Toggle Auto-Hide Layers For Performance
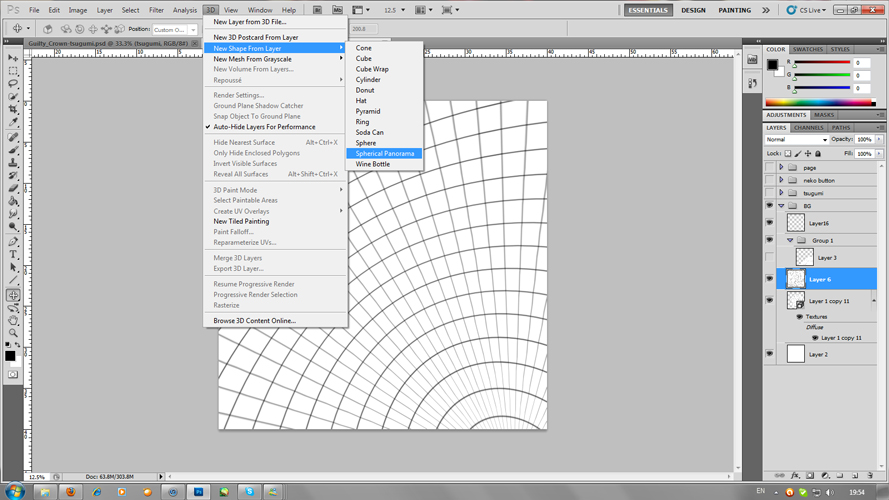Screen dimensions: 889x500 click(264, 127)
